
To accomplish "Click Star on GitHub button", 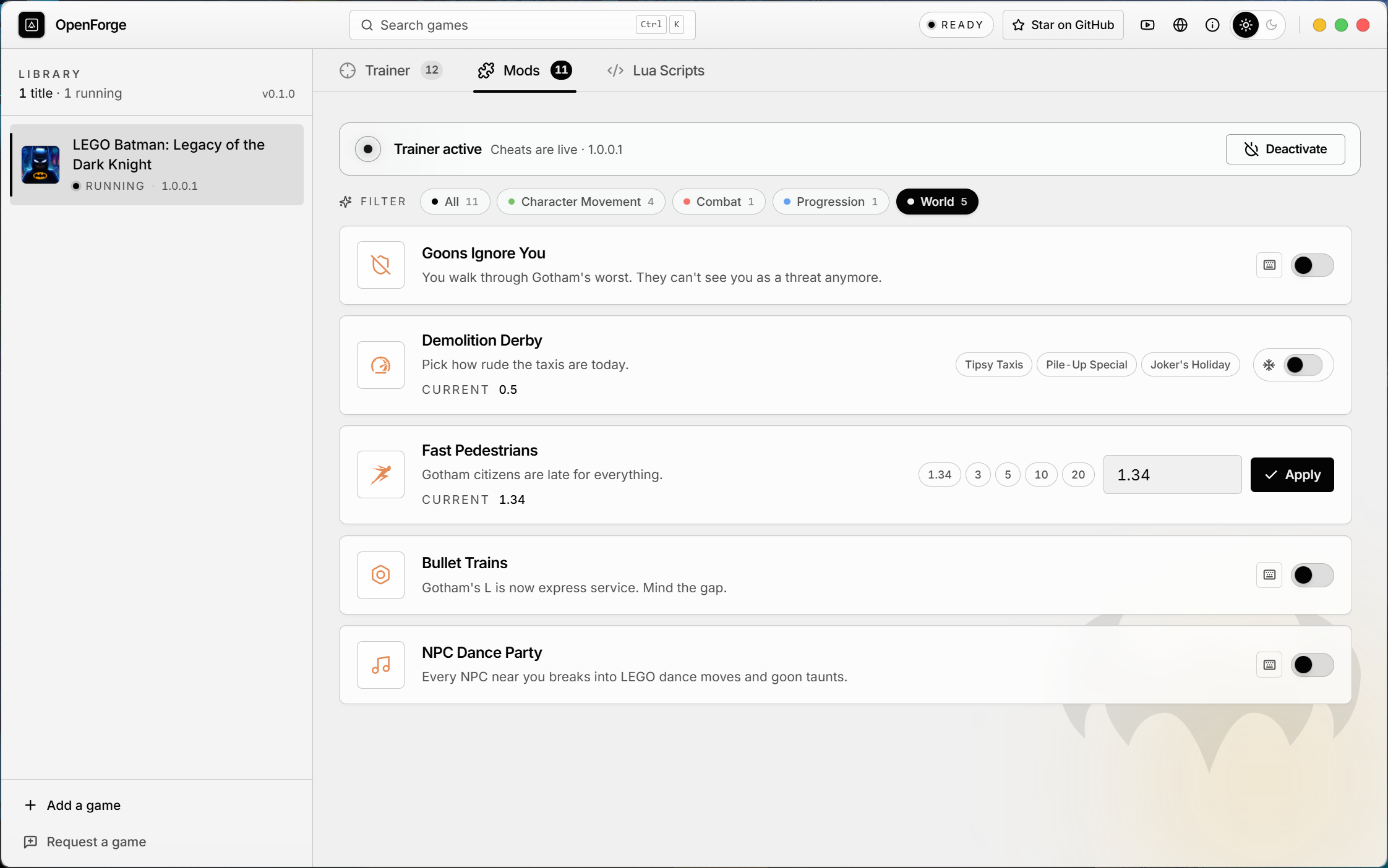I will point(1063,25).
